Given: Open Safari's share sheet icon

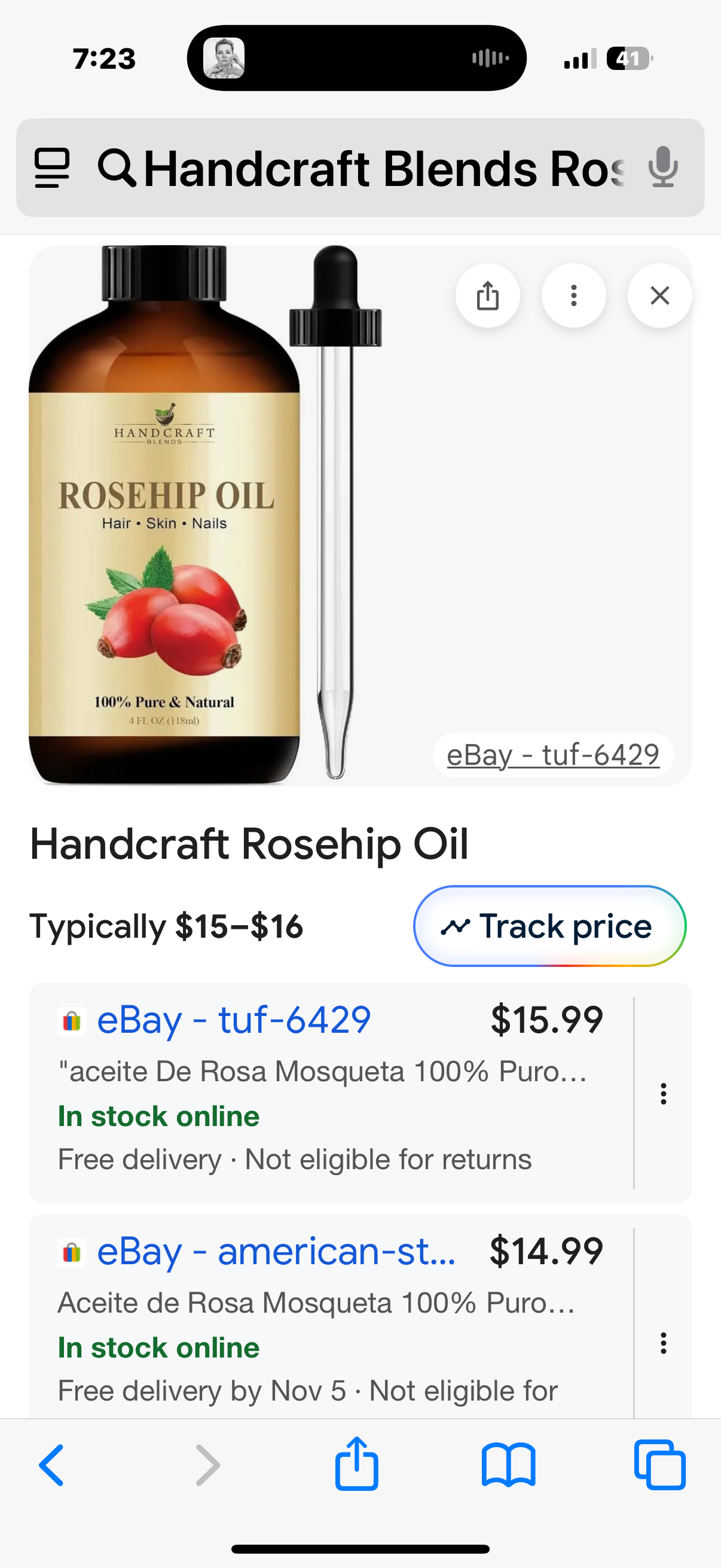Looking at the screenshot, I should pos(356,1464).
